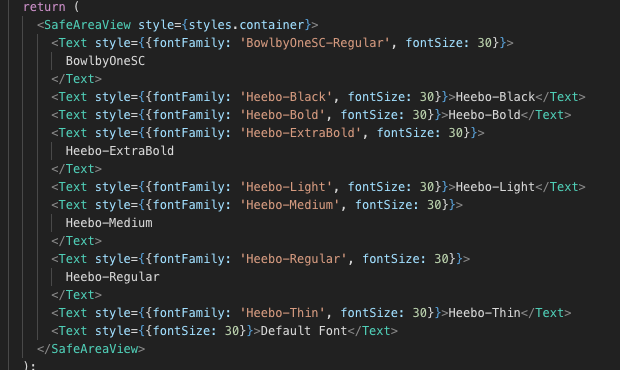Image resolution: width=620 pixels, height=370 pixels.
Task: Click styles.container in the style prop
Action: click(246, 25)
